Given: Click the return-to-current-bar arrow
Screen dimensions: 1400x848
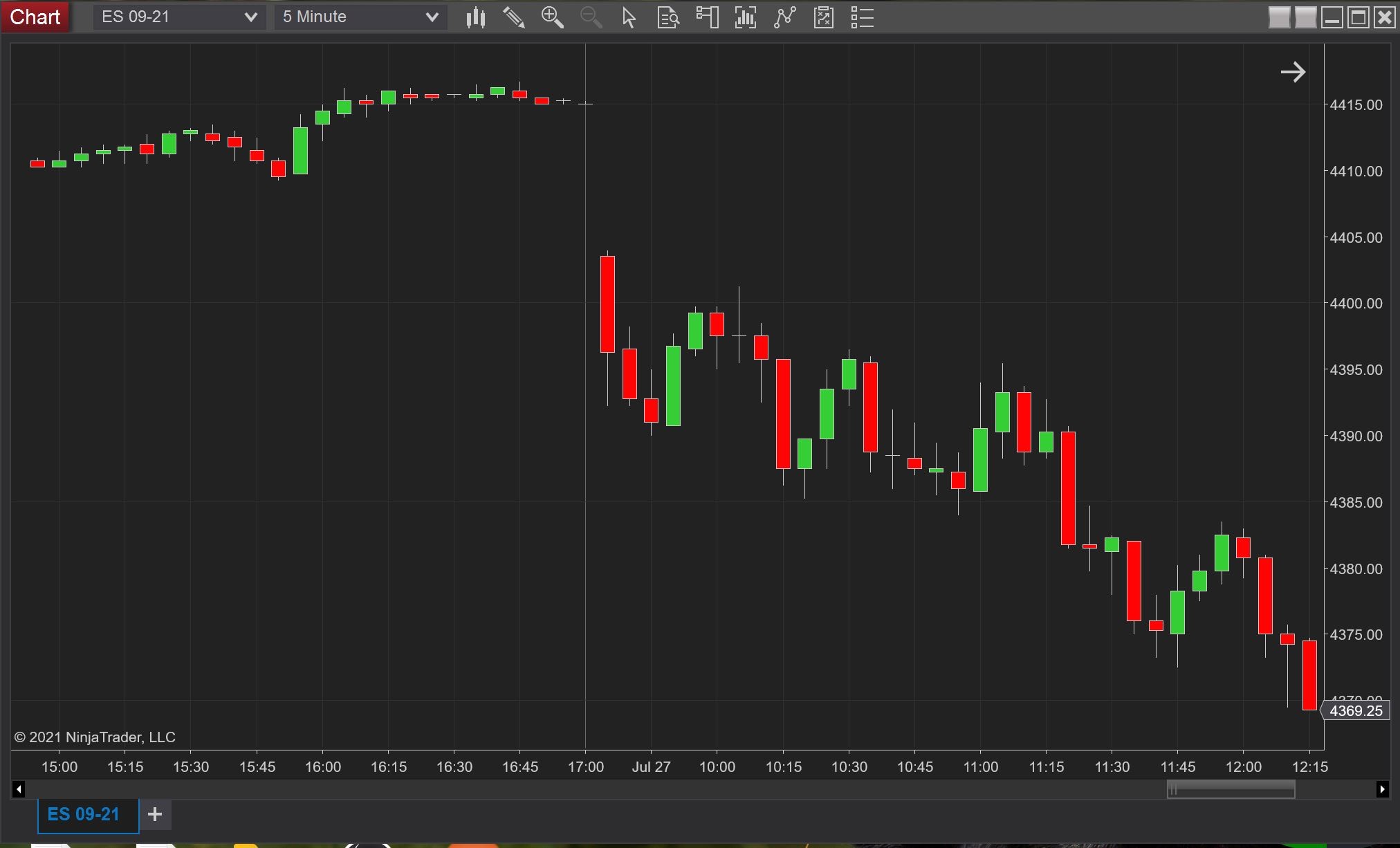Looking at the screenshot, I should click(1292, 72).
